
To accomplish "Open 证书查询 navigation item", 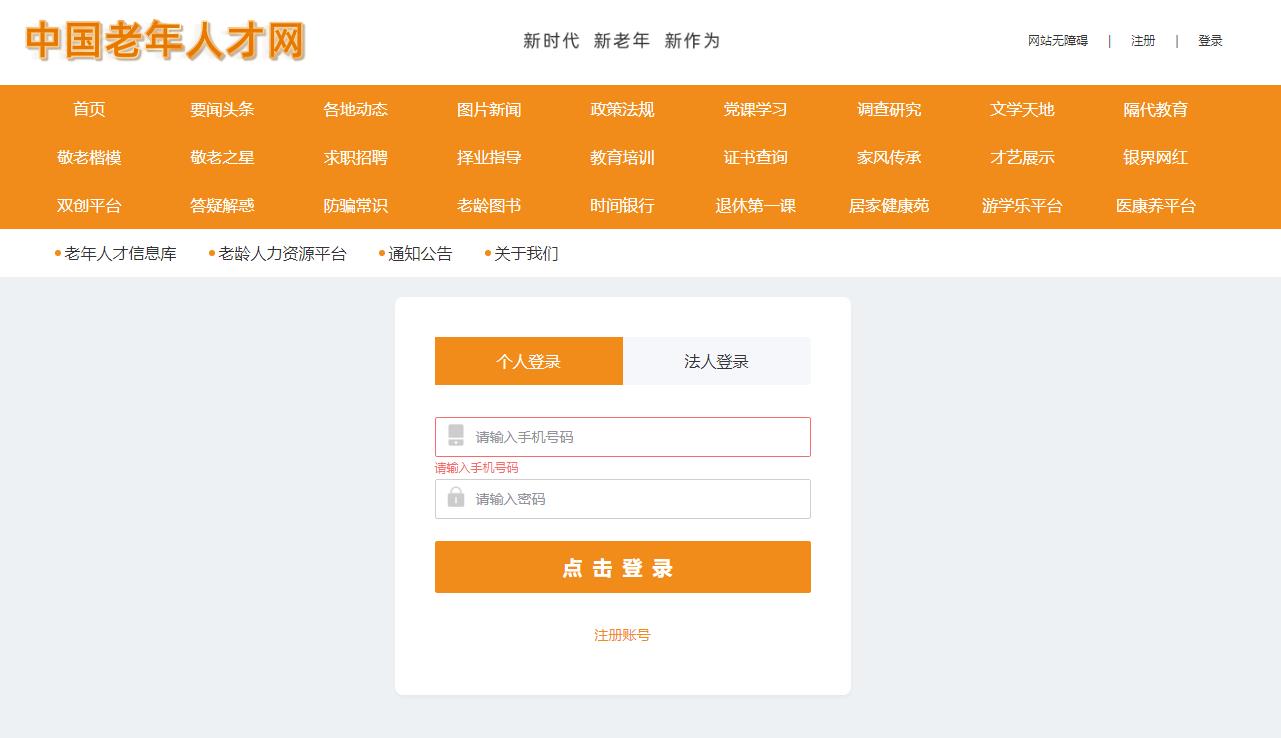I will (x=755, y=157).
